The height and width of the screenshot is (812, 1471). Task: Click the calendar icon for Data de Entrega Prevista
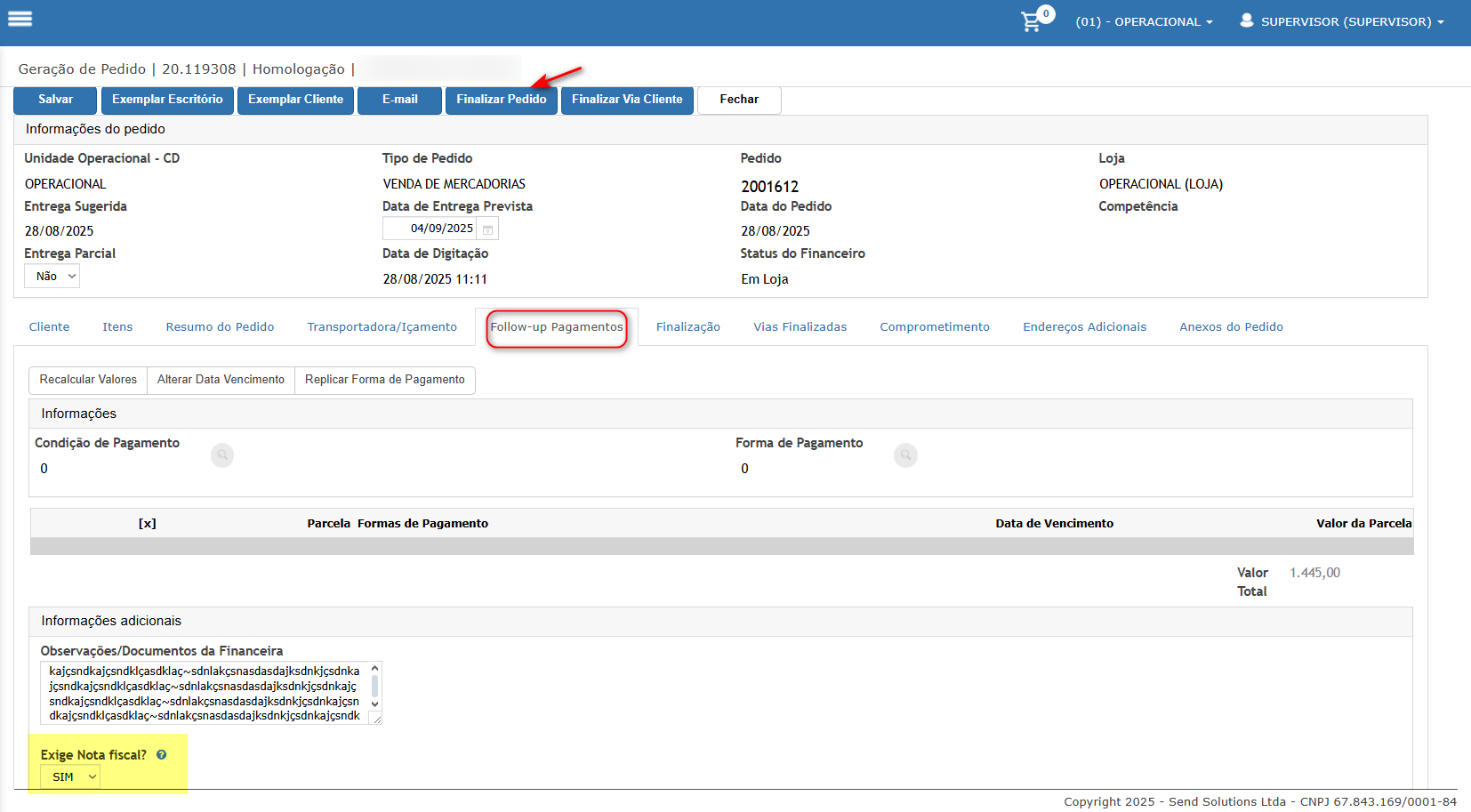tap(487, 229)
